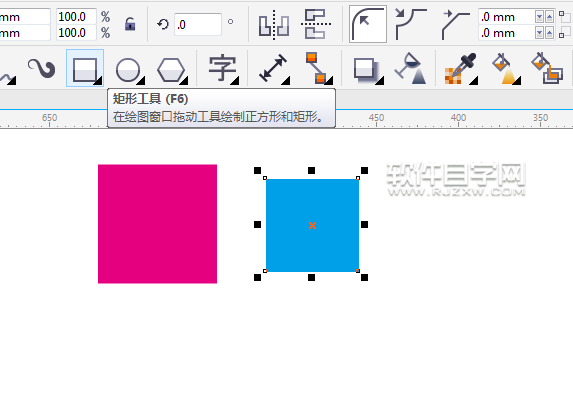This screenshot has width=573, height=417.
Task: Select the Artistic Media tool
Action: click(x=42, y=68)
